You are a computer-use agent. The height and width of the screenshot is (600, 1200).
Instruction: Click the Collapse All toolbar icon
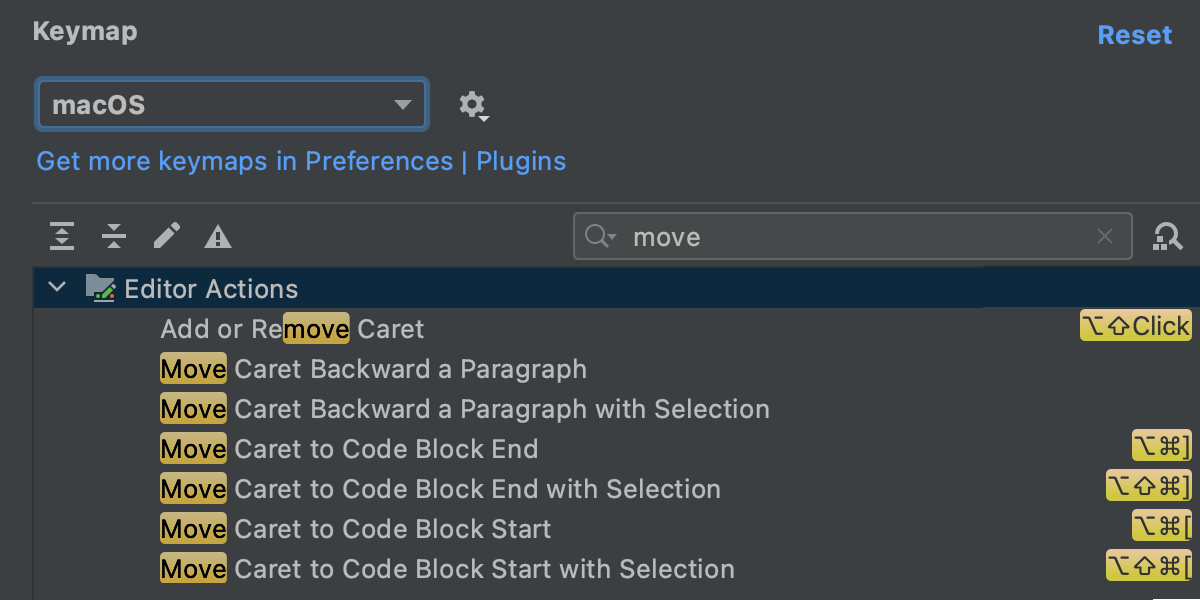coord(114,237)
